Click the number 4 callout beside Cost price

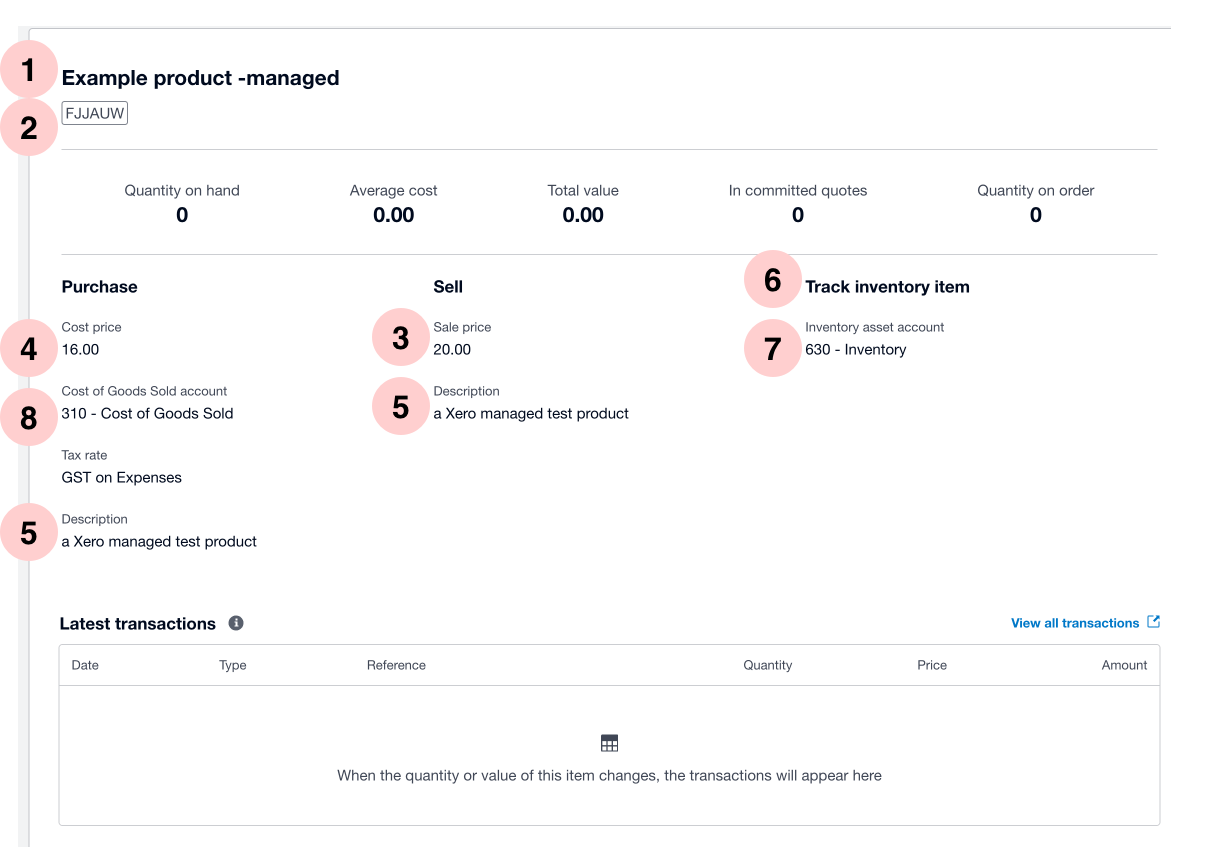(x=29, y=349)
